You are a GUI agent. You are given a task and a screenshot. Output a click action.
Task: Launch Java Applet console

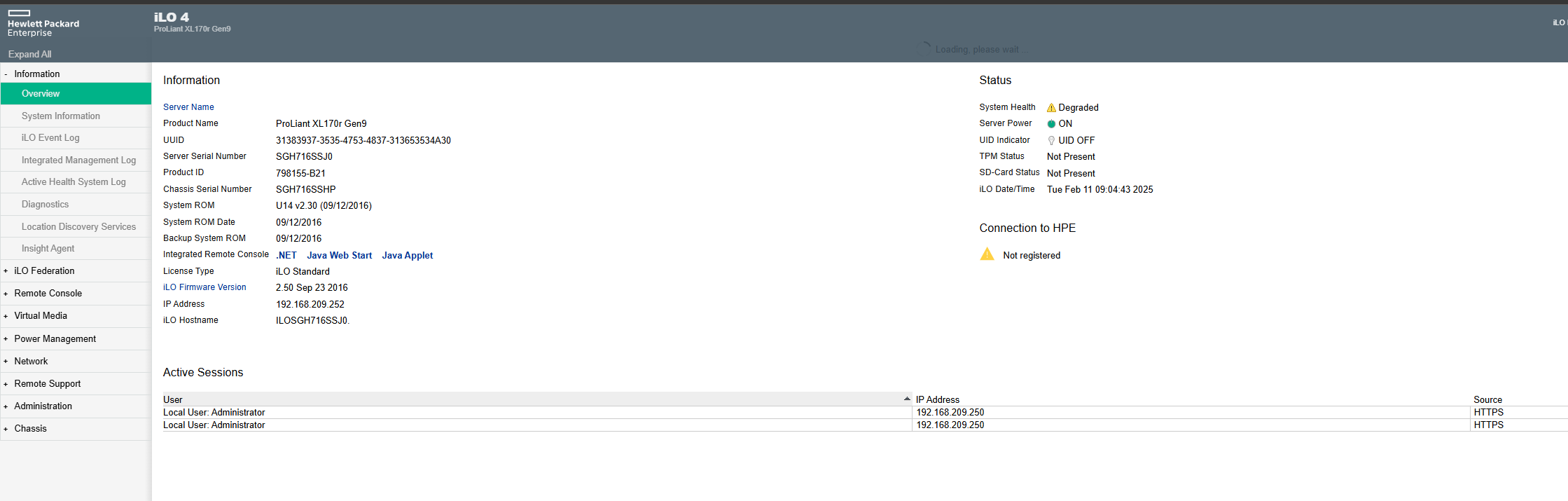tap(407, 255)
